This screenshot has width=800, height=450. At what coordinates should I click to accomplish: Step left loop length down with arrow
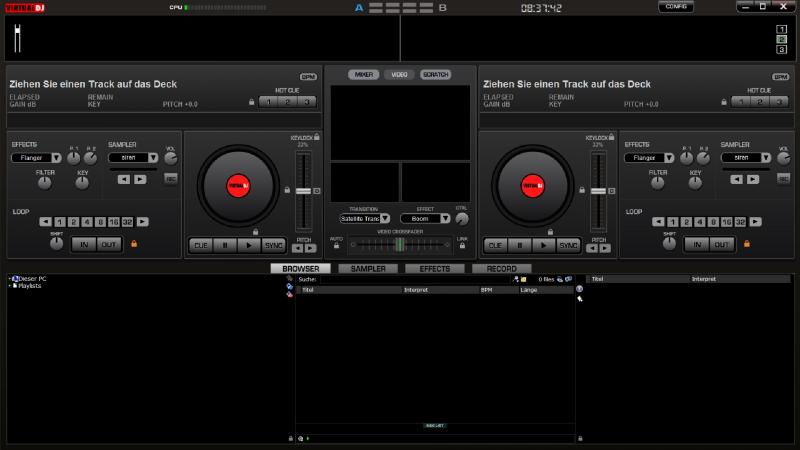pyautogui.click(x=45, y=222)
